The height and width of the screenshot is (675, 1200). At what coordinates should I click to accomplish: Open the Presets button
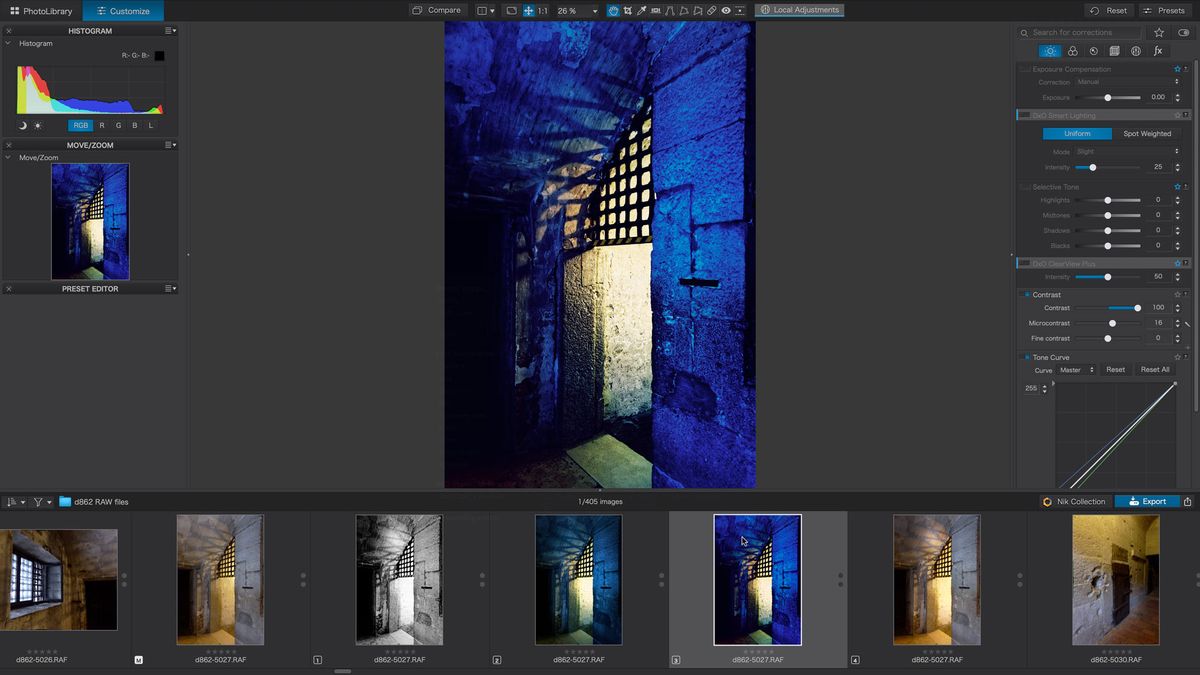click(1163, 11)
